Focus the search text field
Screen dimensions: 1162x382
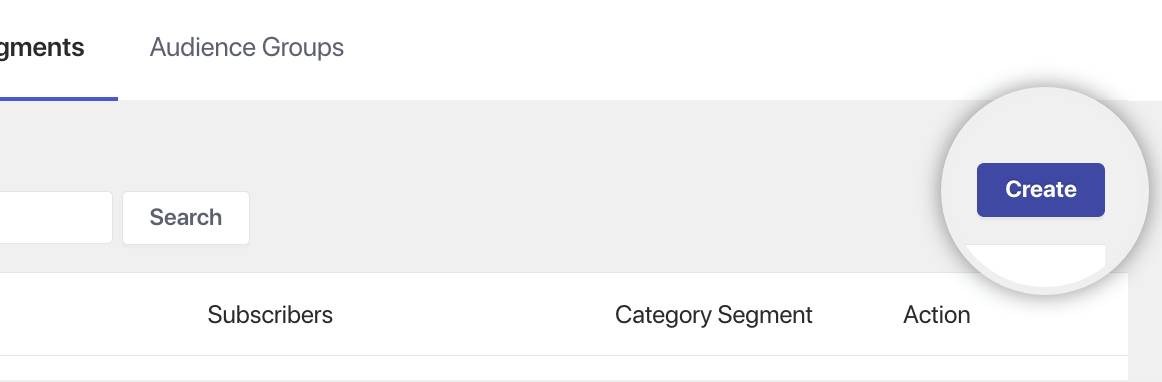coord(56,217)
